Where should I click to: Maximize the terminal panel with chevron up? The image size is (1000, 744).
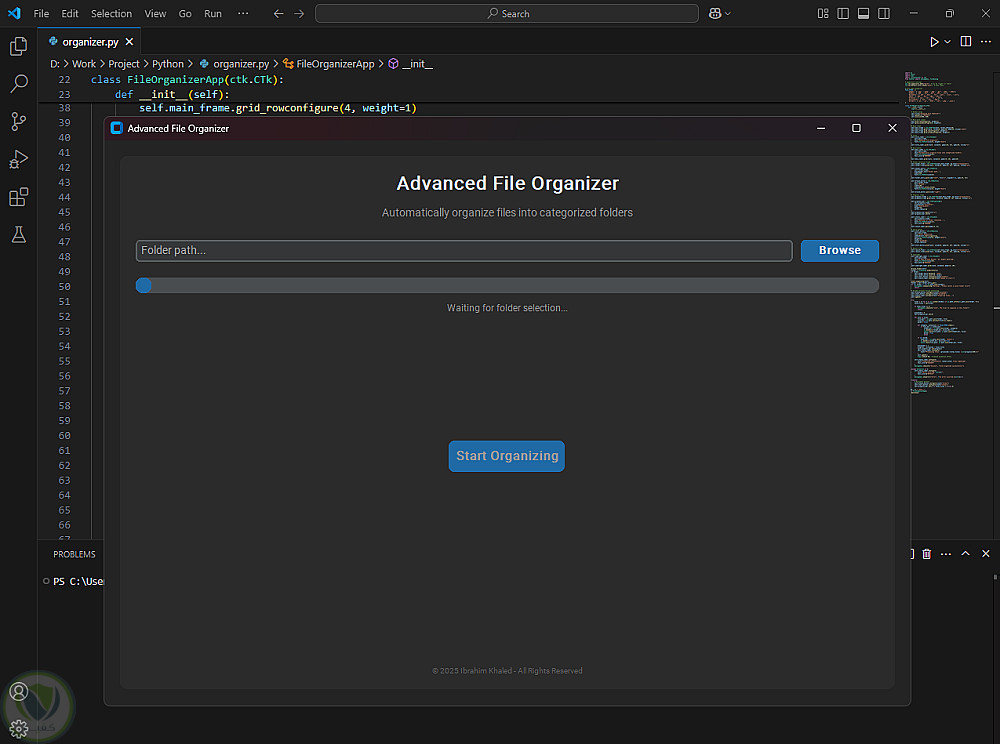tap(966, 554)
